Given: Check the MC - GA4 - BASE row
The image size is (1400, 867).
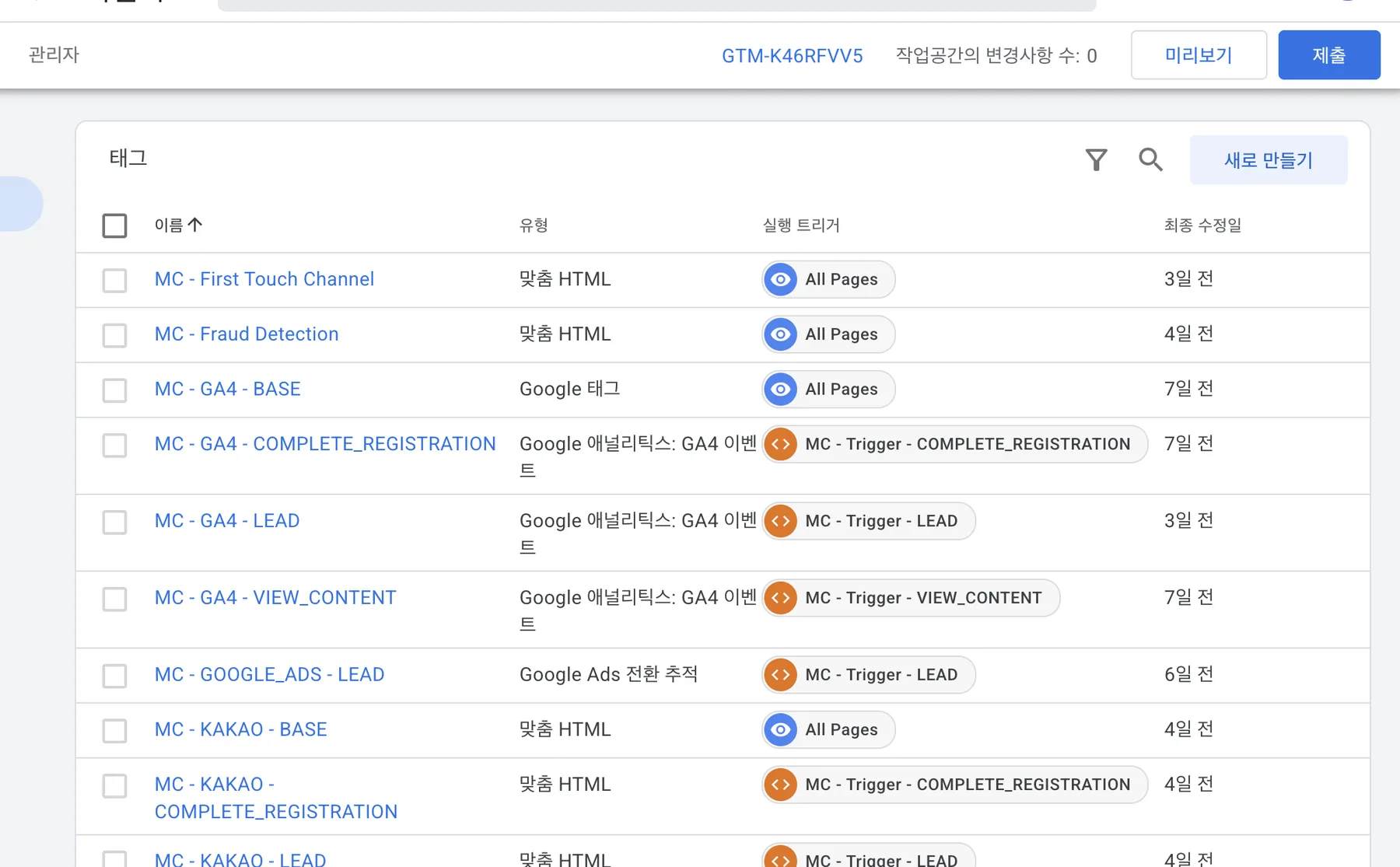Looking at the screenshot, I should [114, 390].
